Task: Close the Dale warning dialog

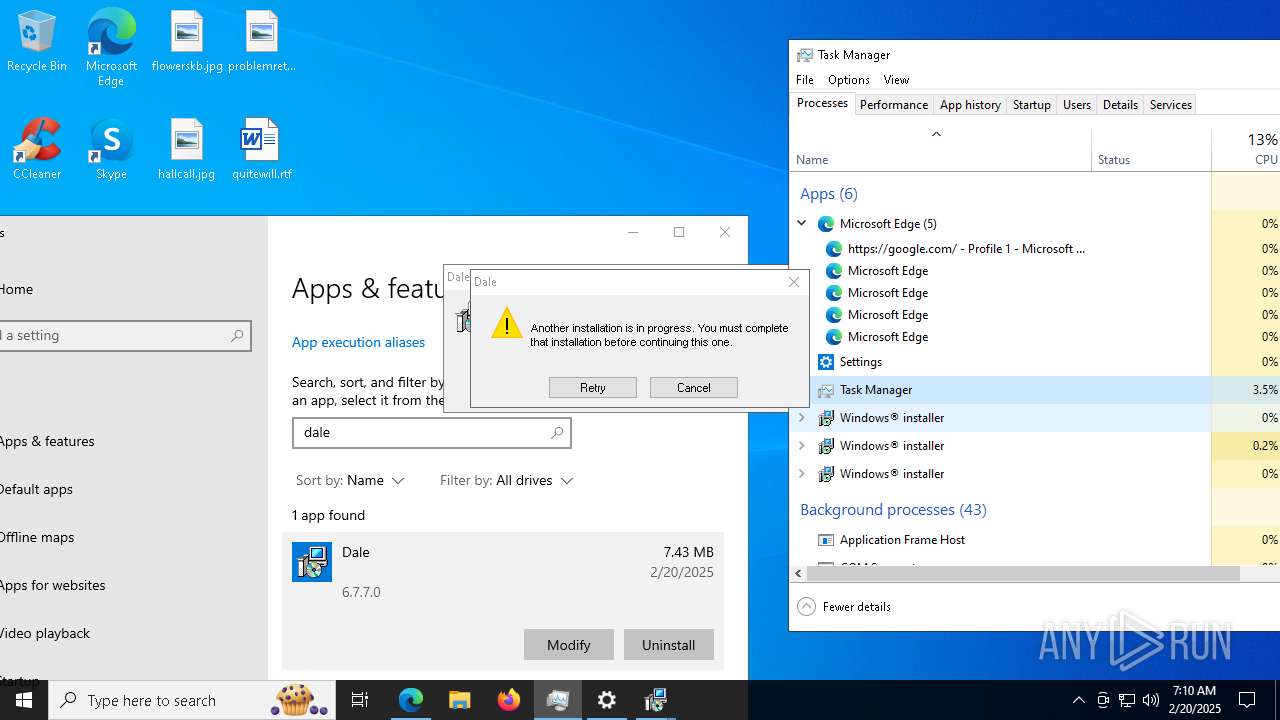Action: (794, 282)
